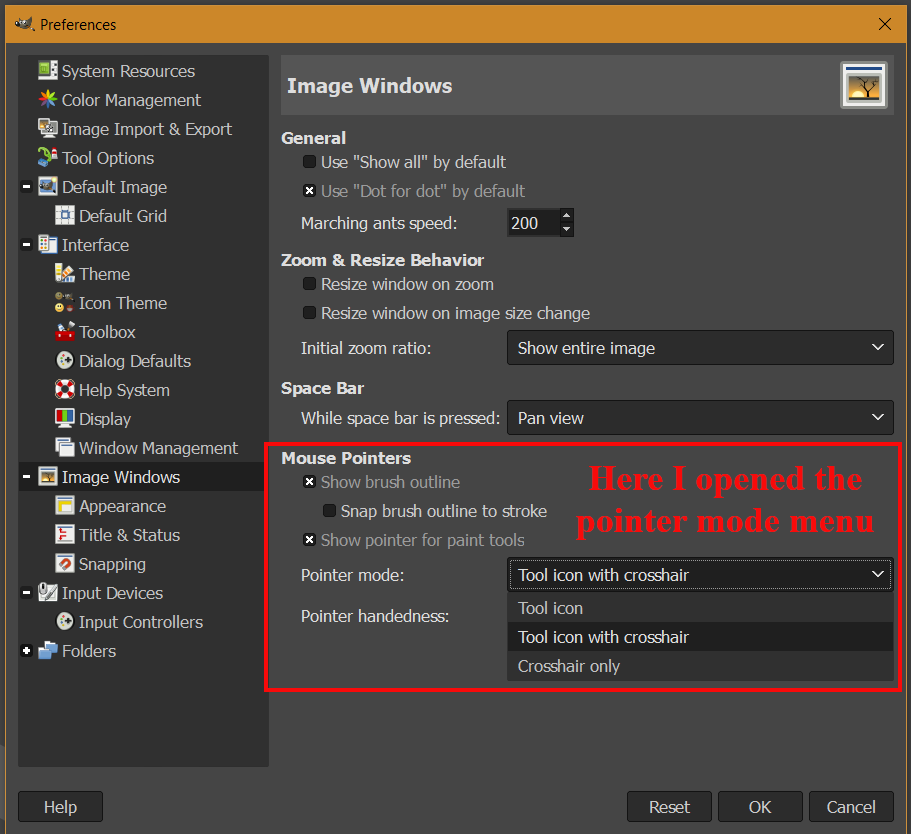
Task: Choose Tool icon from pointer mode list
Action: tap(700, 608)
